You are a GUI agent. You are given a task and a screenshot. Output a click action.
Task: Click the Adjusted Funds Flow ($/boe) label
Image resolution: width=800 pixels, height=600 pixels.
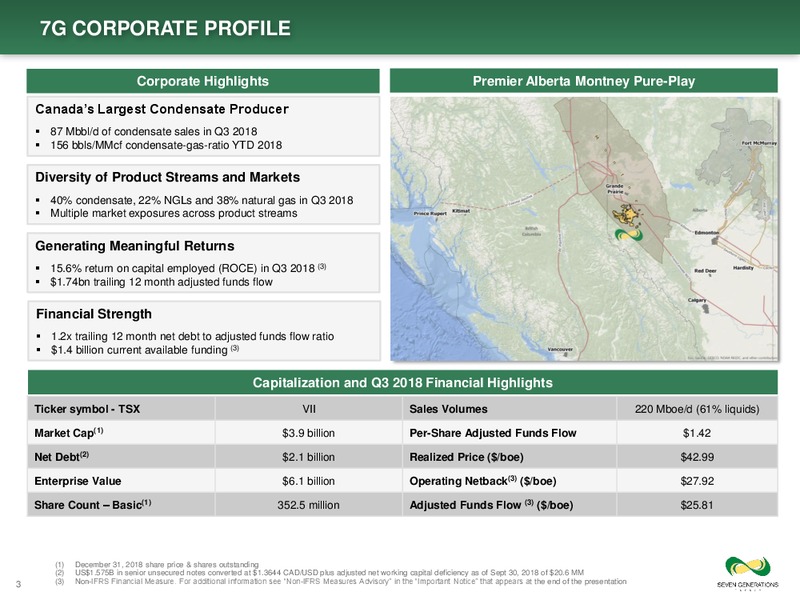(491, 505)
